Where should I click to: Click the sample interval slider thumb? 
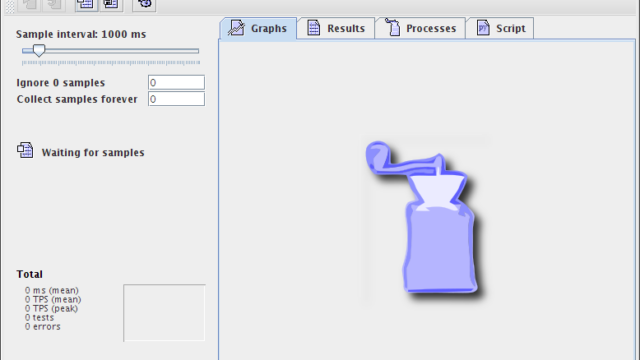click(x=39, y=51)
